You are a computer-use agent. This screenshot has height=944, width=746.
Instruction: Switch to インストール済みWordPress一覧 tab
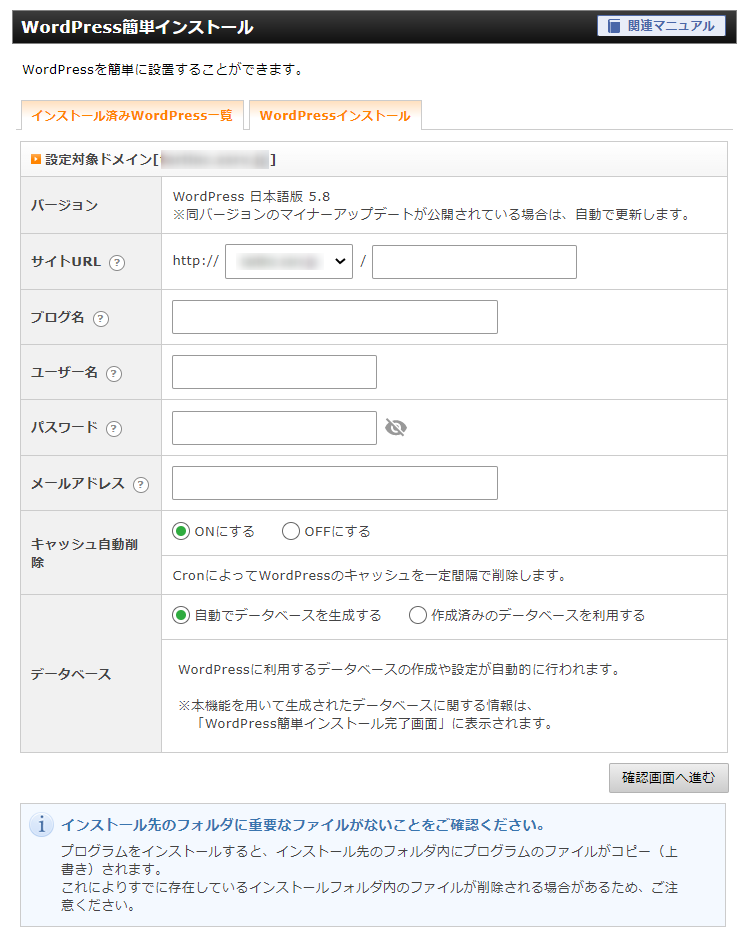coord(132,115)
